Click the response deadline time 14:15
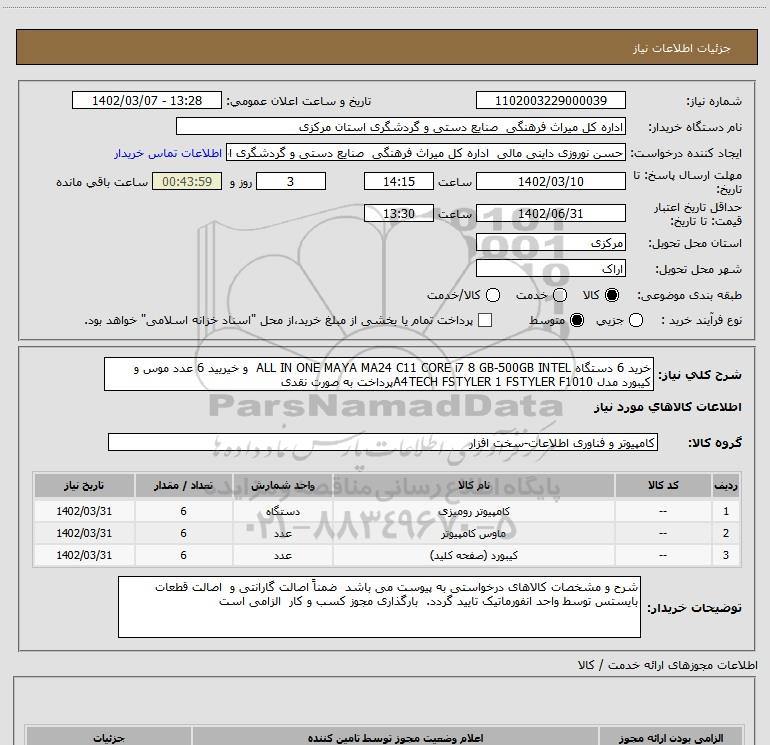770x745 pixels. coord(399,181)
